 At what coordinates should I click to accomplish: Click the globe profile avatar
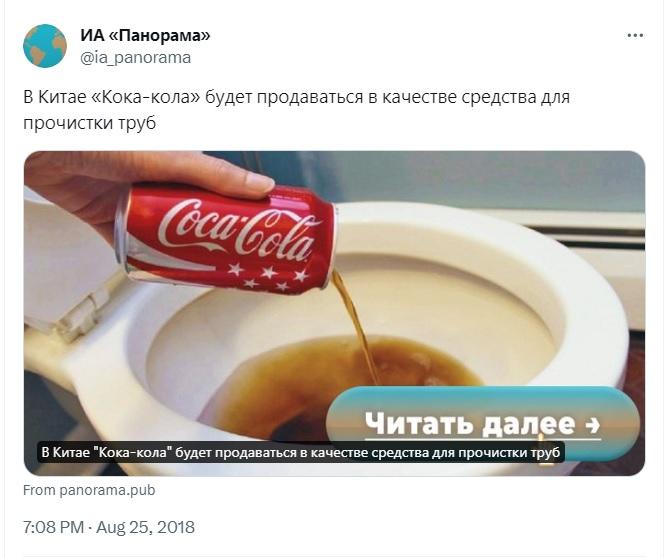coord(45,46)
